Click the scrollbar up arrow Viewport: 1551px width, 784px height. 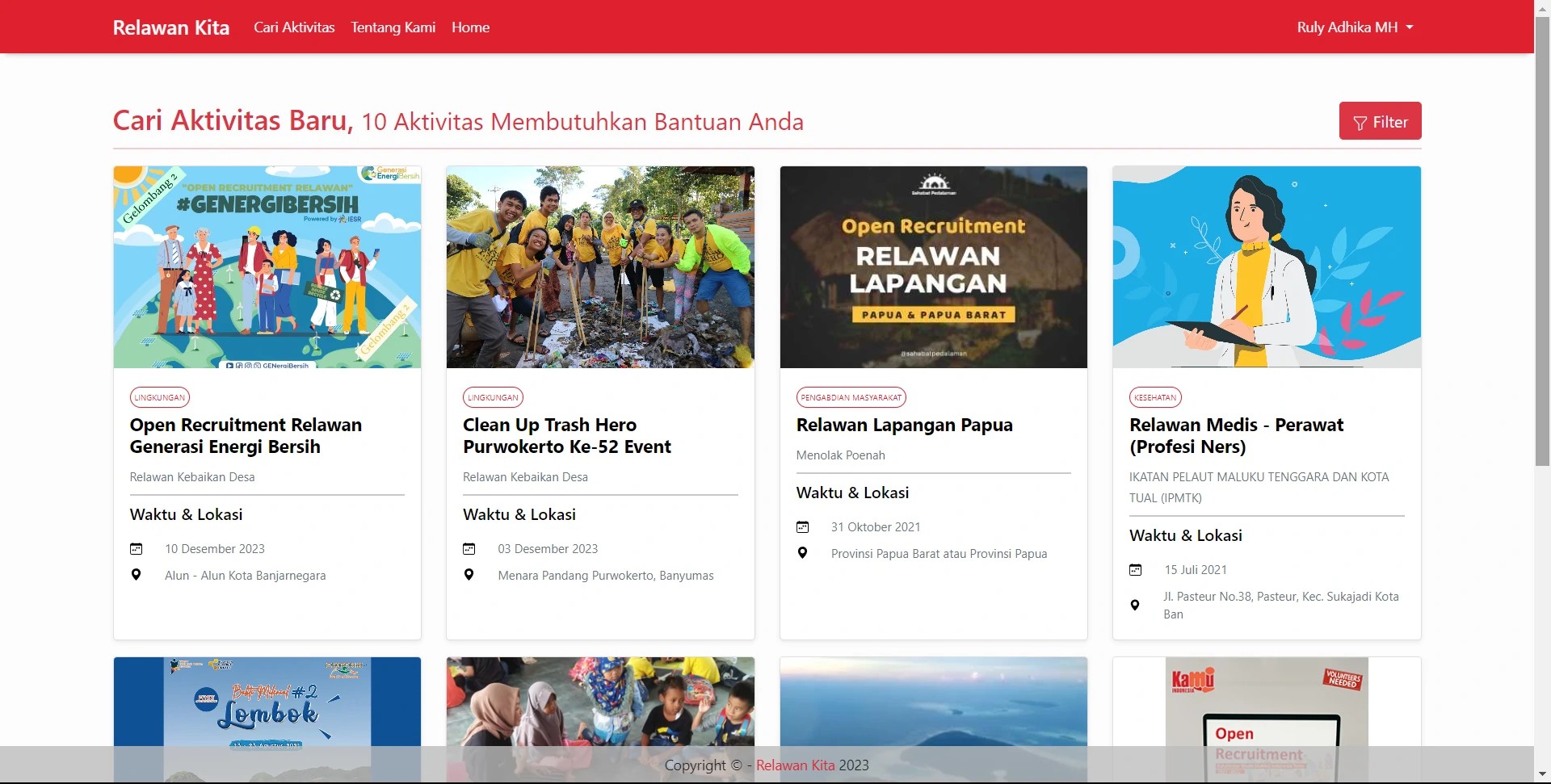point(1542,7)
